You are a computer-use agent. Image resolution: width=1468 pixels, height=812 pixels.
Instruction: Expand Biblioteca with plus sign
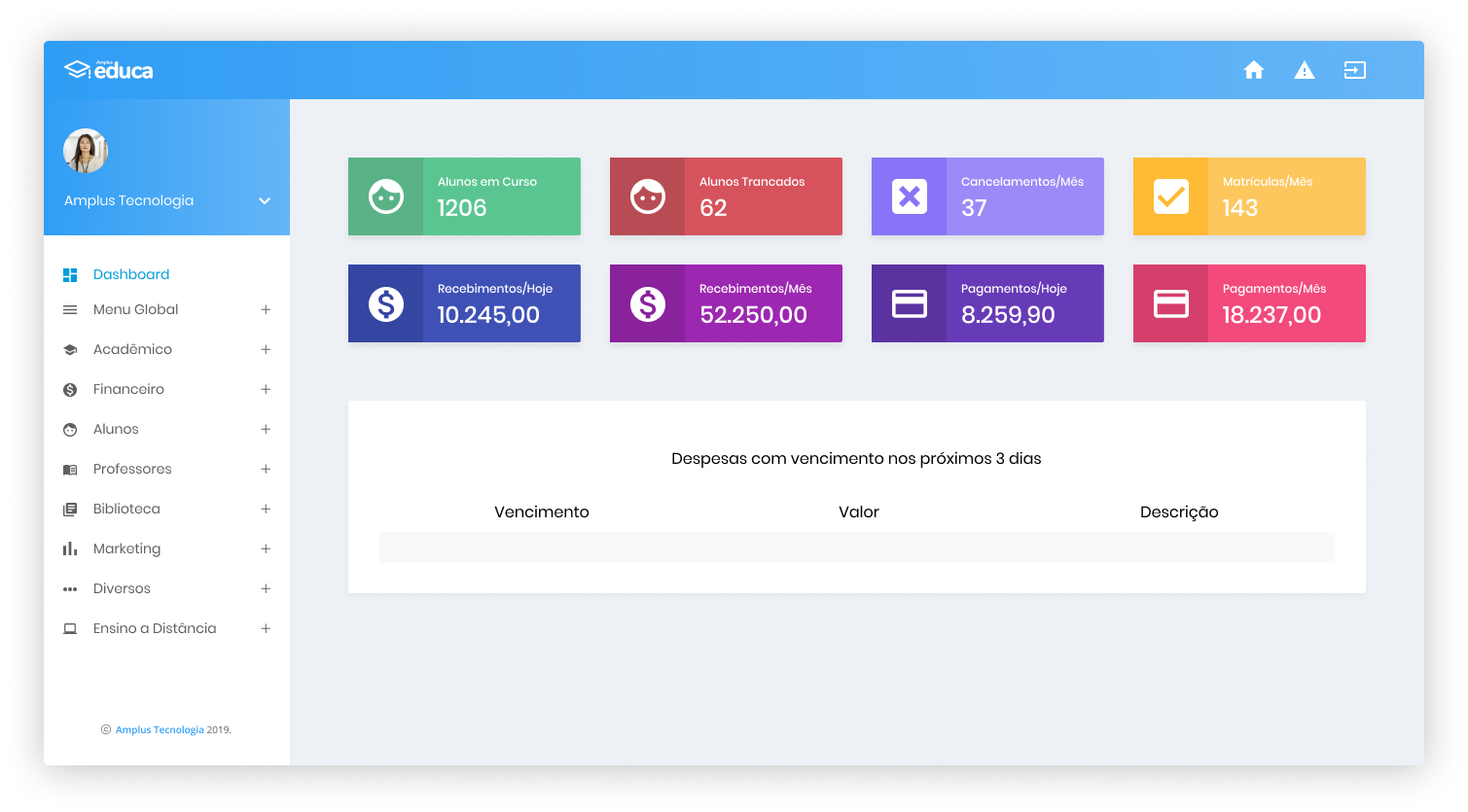pyautogui.click(x=266, y=509)
